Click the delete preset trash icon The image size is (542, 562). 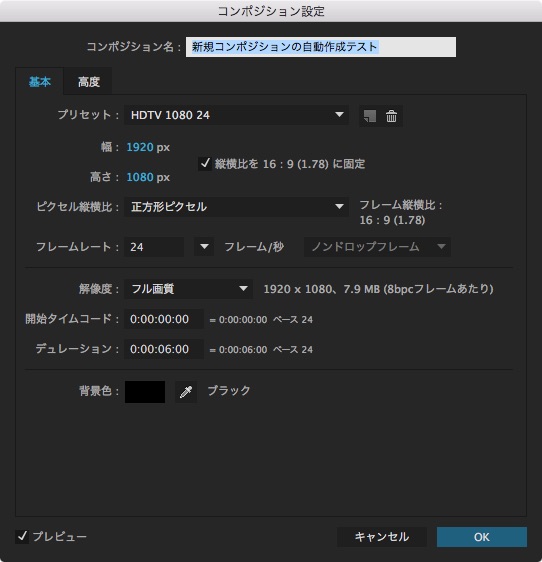coord(391,116)
